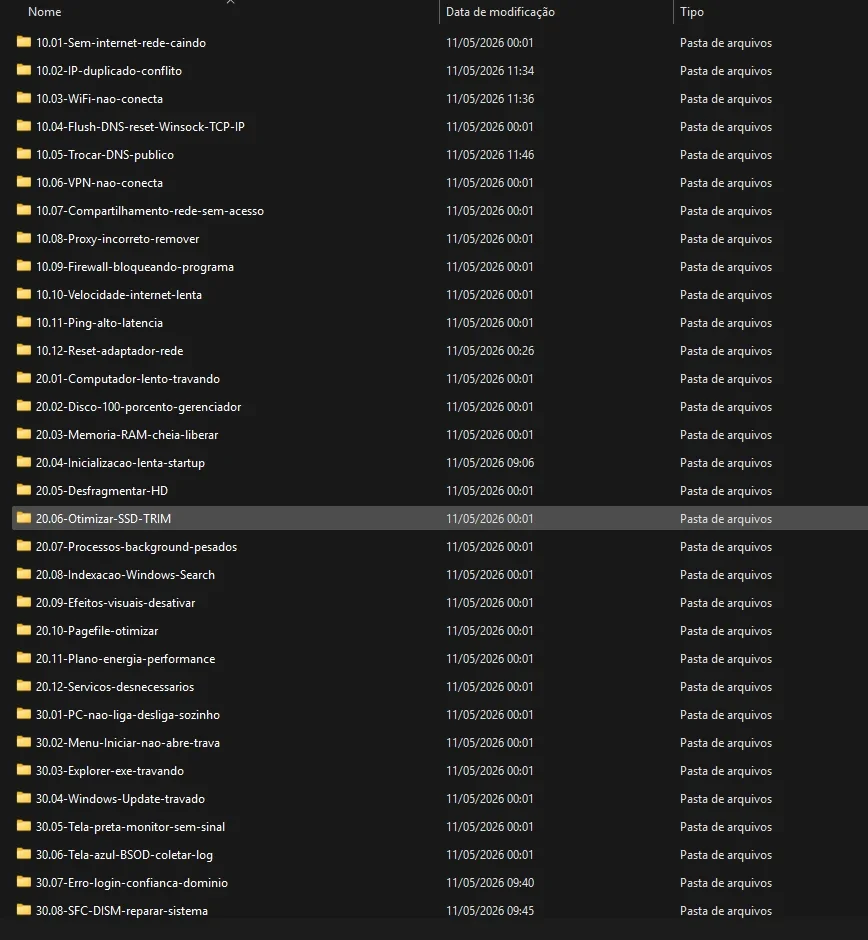Click folder icon of 10.08-Proxy-incorreto-remover
Viewport: 868px width, 940px height.
point(24,238)
